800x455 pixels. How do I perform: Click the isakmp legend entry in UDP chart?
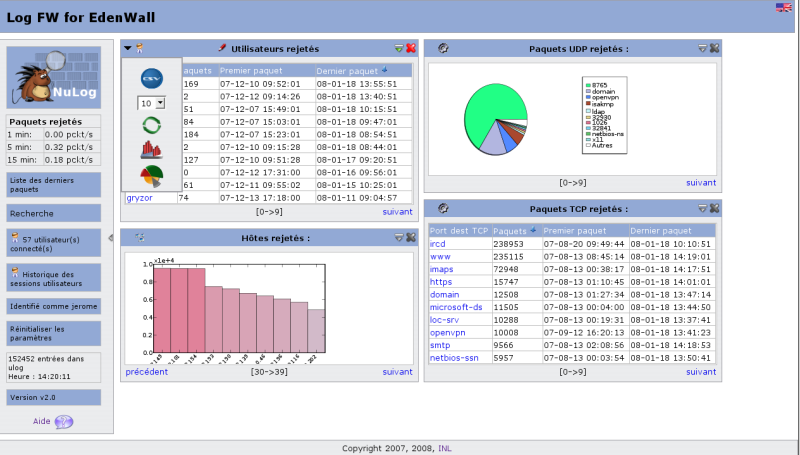pos(599,104)
